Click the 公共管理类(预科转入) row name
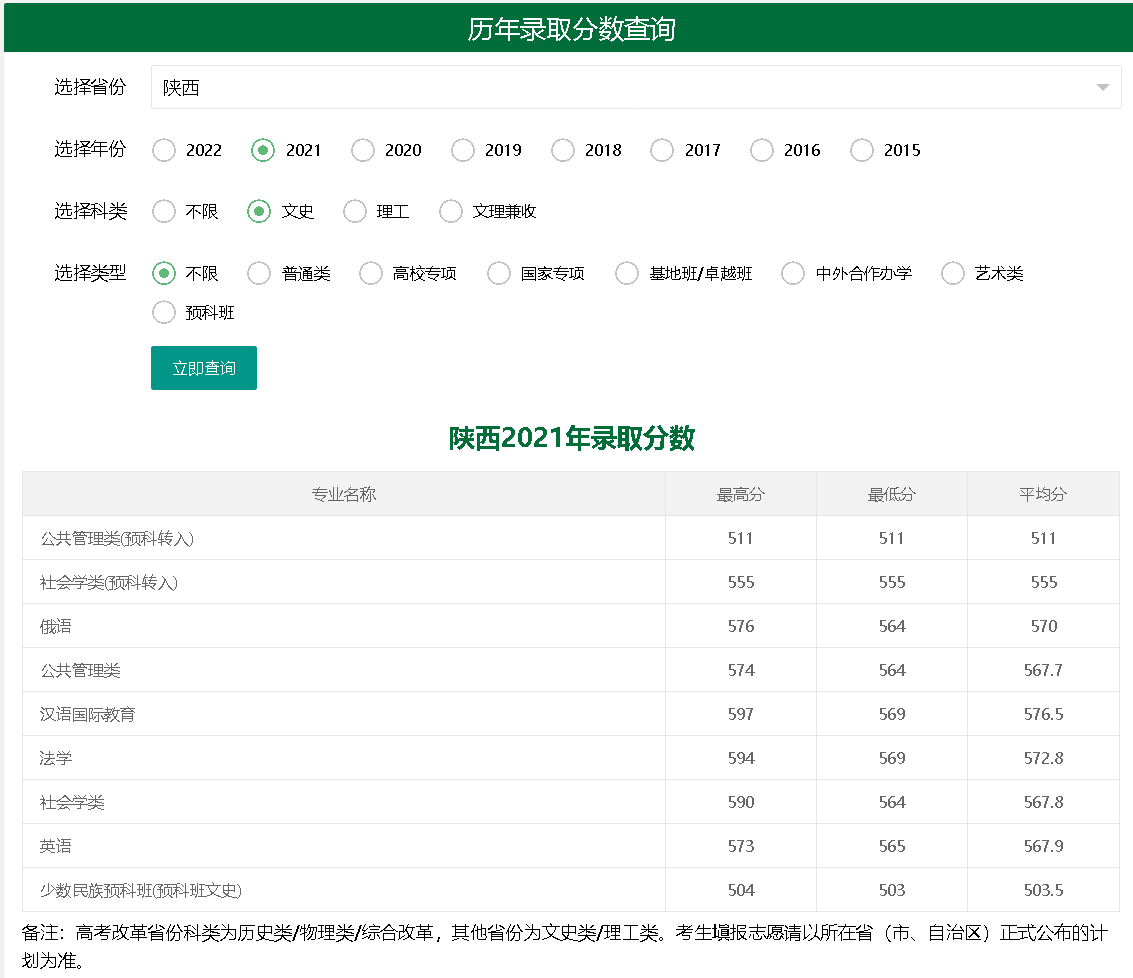The image size is (1133, 978). (117, 539)
